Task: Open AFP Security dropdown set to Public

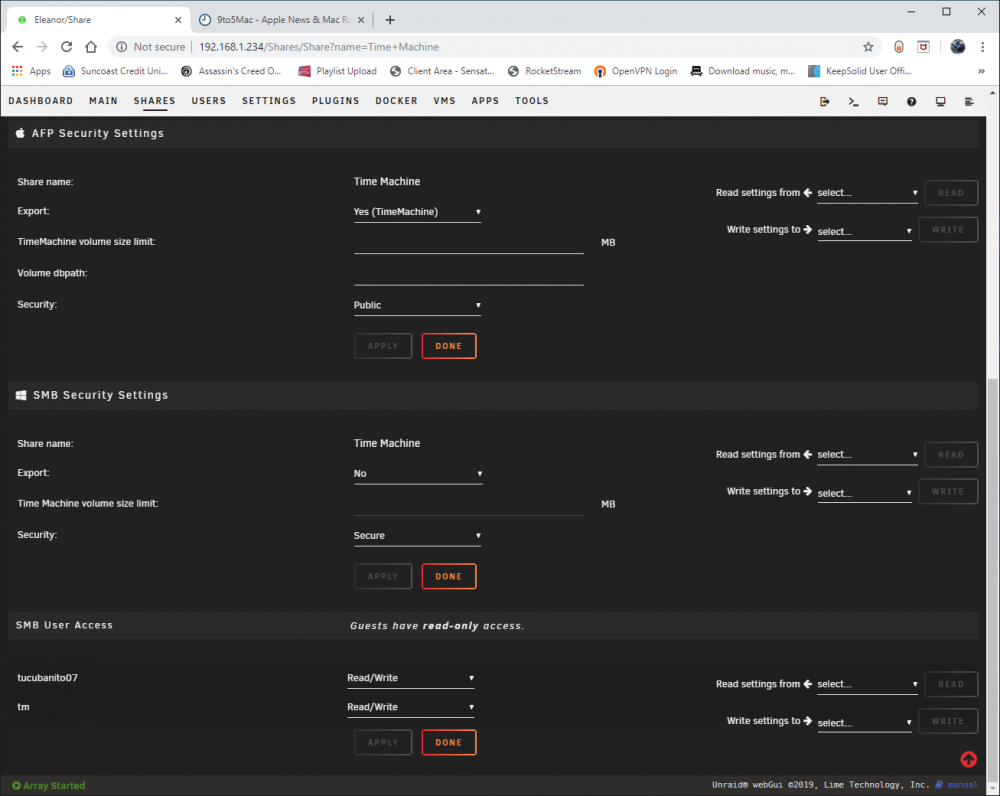Action: tap(417, 306)
